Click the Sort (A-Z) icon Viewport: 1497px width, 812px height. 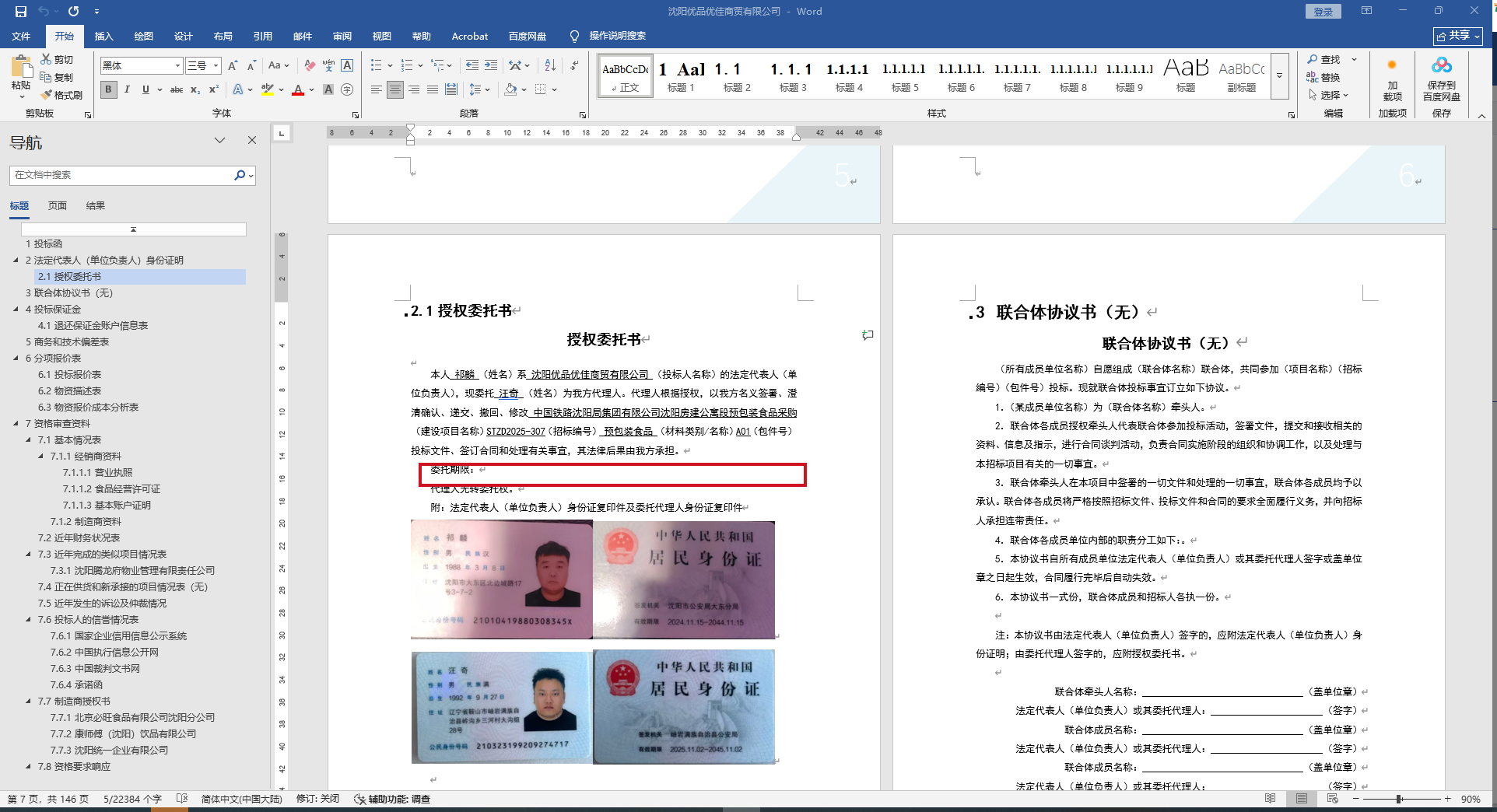click(x=550, y=65)
